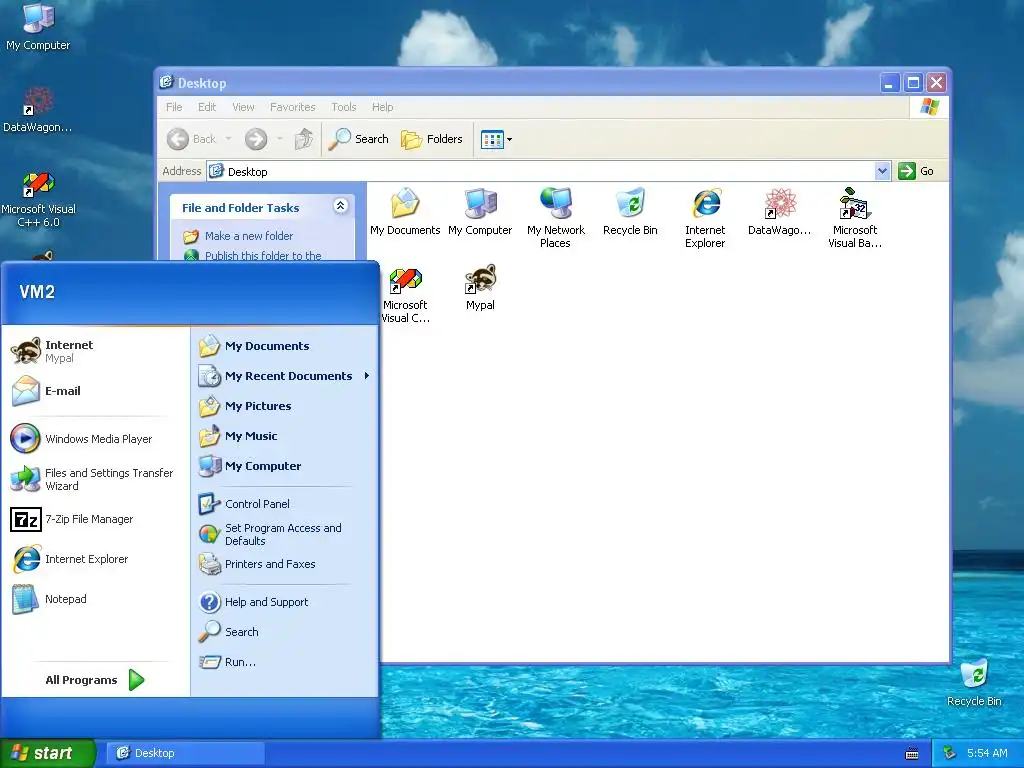Open Forward history dropdown arrow
The height and width of the screenshot is (768, 1024).
[x=280, y=139]
